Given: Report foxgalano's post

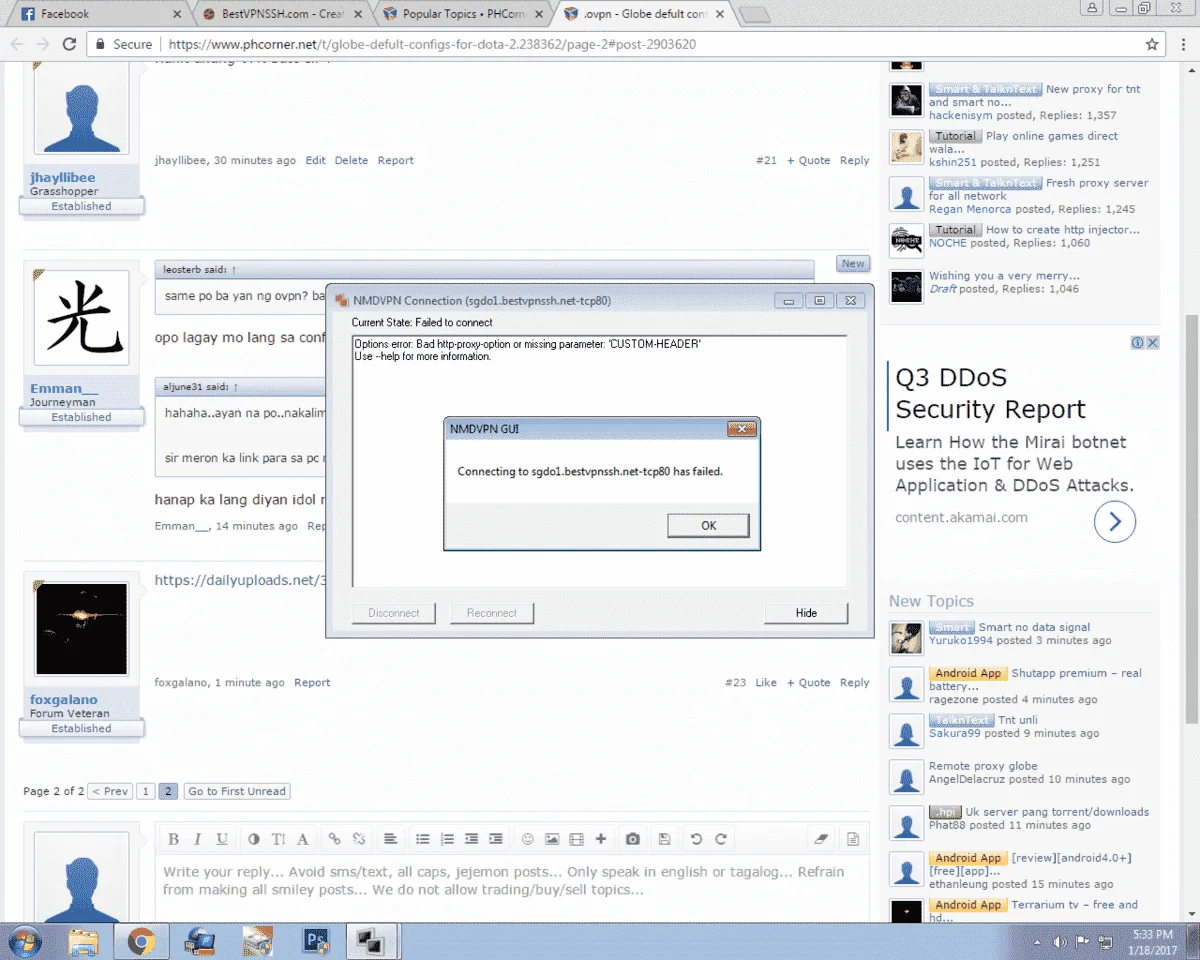Looking at the screenshot, I should click(312, 682).
